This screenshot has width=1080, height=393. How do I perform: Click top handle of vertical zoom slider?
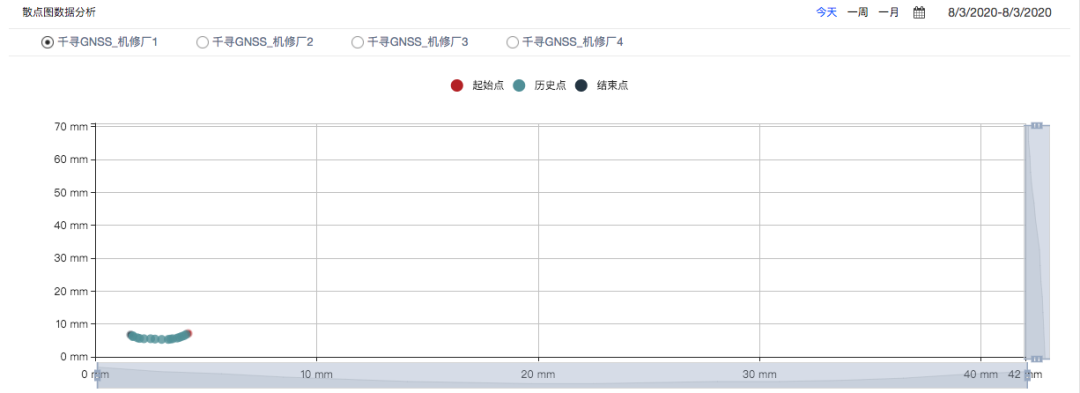(x=1037, y=125)
